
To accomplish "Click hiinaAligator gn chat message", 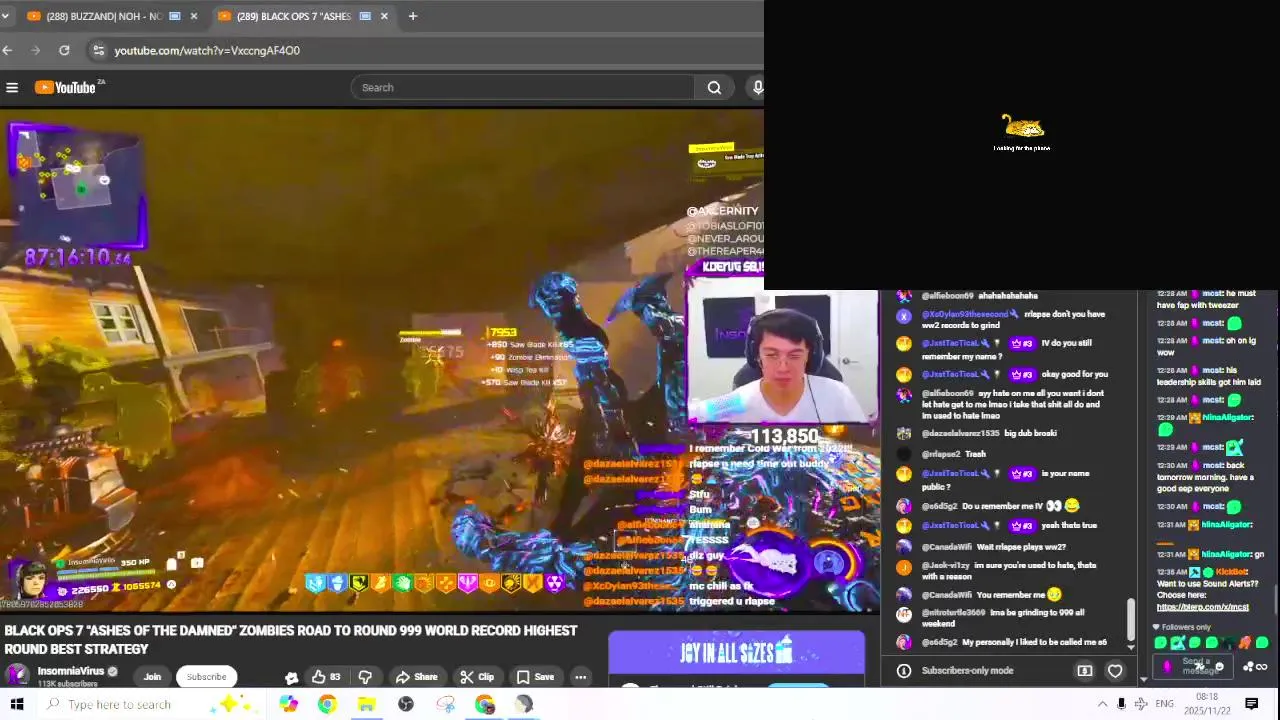I will (1211, 554).
